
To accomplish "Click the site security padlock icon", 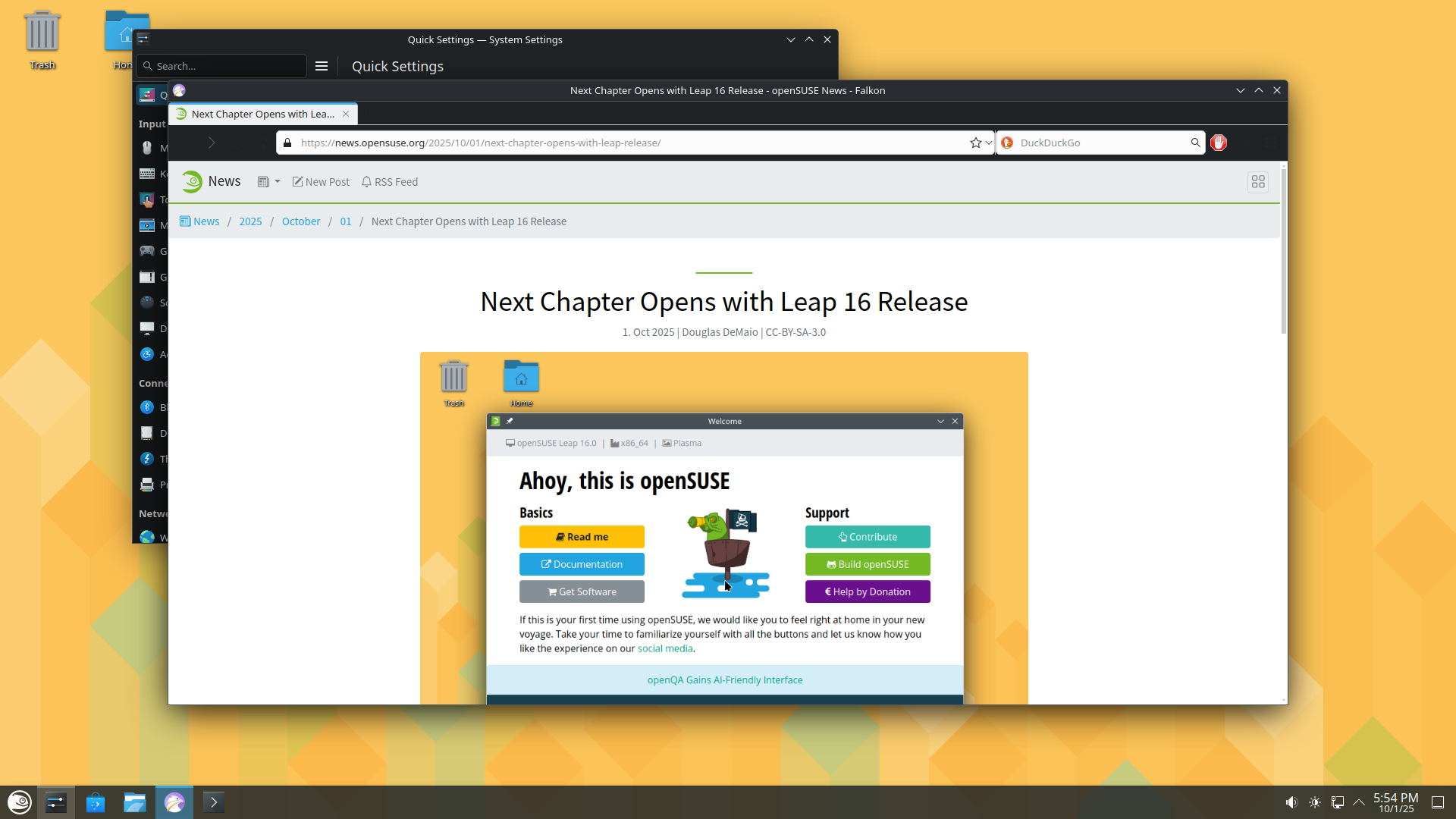I will 287,143.
